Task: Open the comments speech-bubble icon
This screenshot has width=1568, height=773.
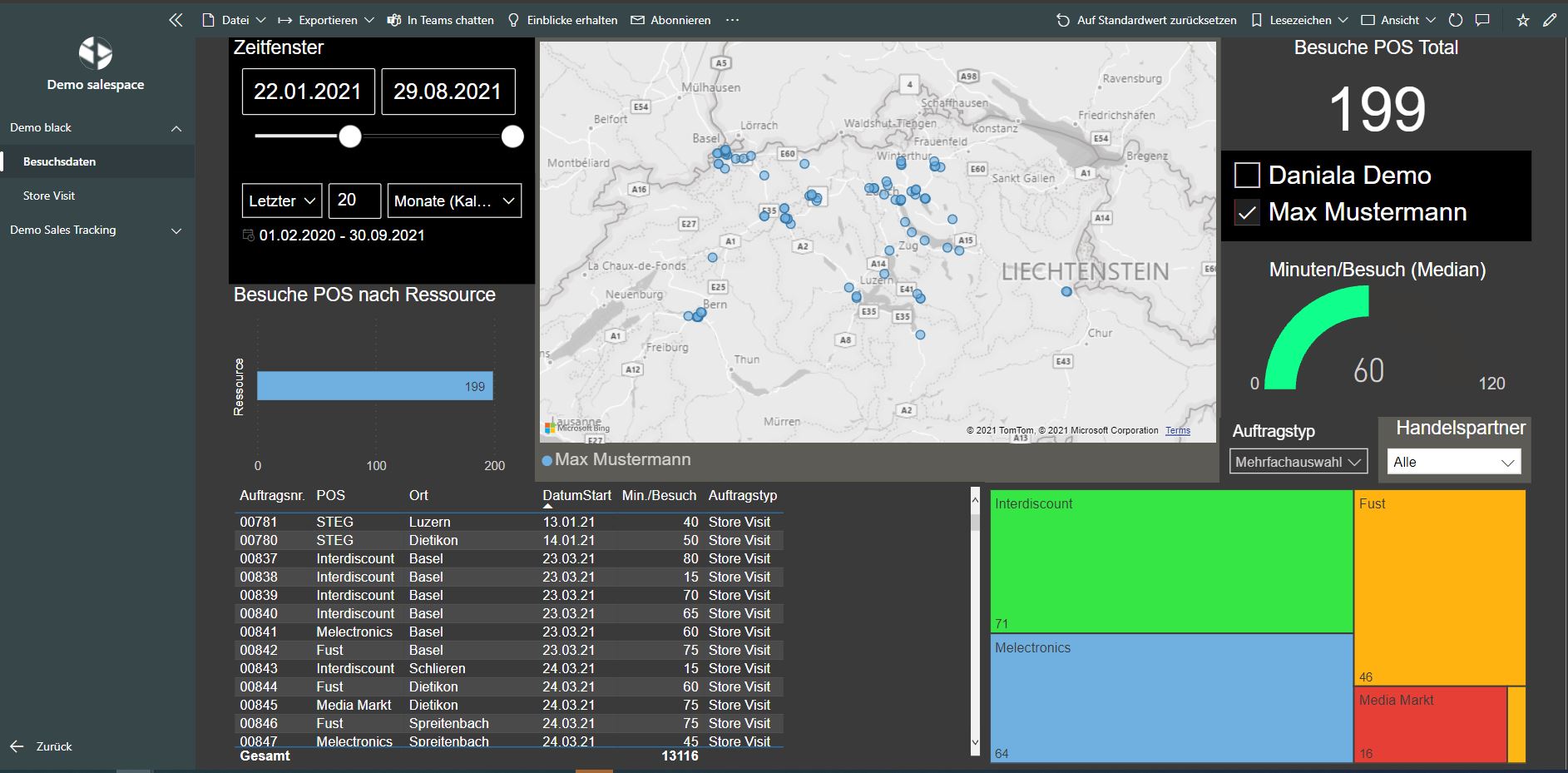Action: click(x=1482, y=20)
